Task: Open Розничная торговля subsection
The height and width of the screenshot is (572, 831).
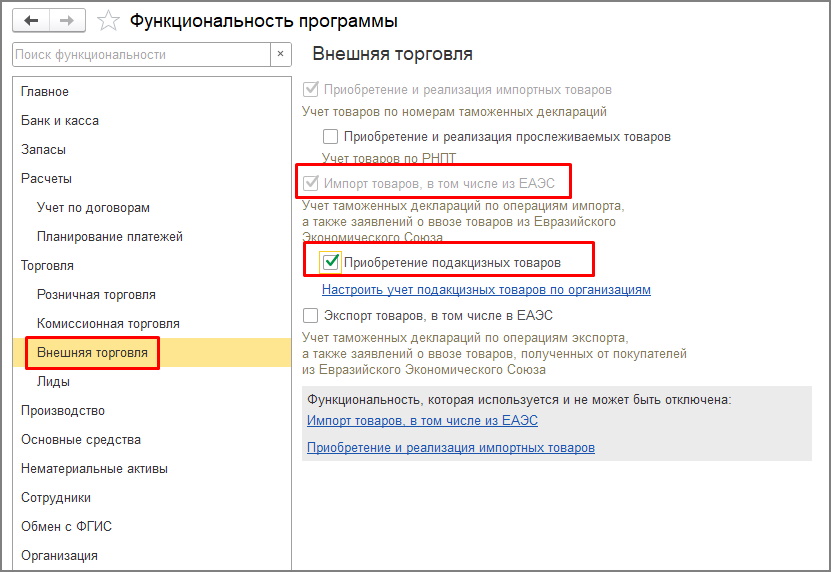Action: click(x=152, y=294)
